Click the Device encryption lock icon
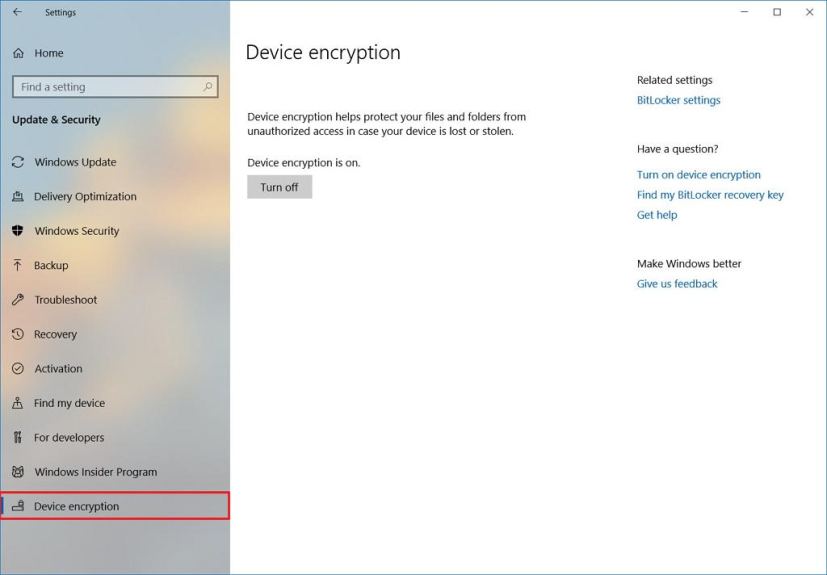The height and width of the screenshot is (575, 827). click(18, 506)
